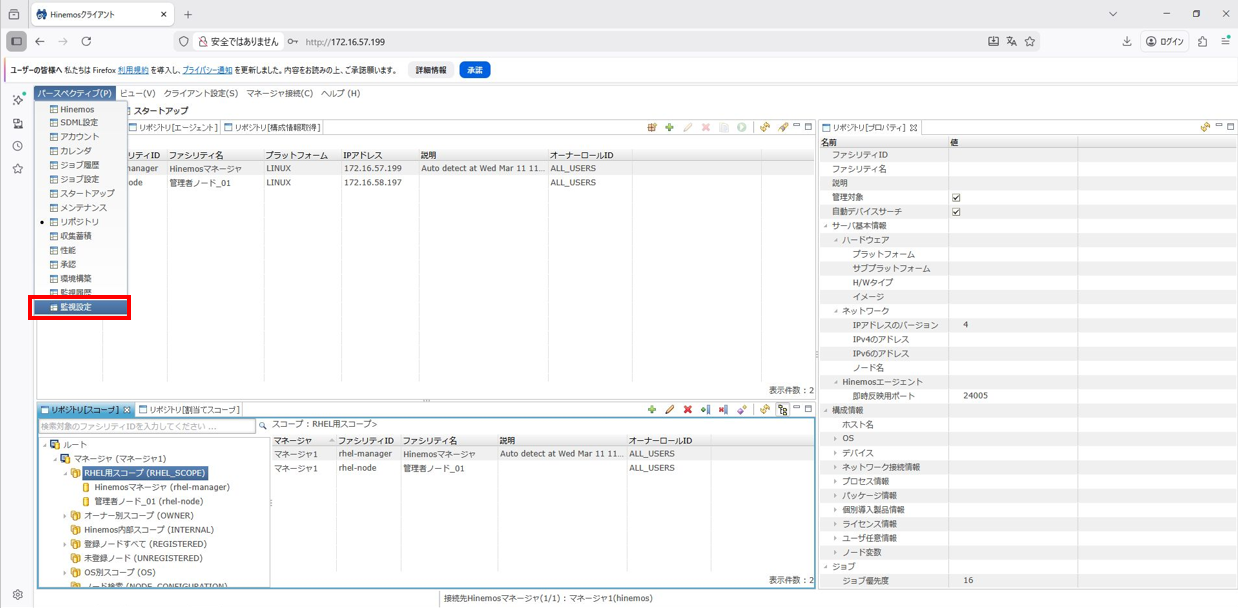Toggle the 自動デバイスサーチ checkbox

[x=956, y=212]
